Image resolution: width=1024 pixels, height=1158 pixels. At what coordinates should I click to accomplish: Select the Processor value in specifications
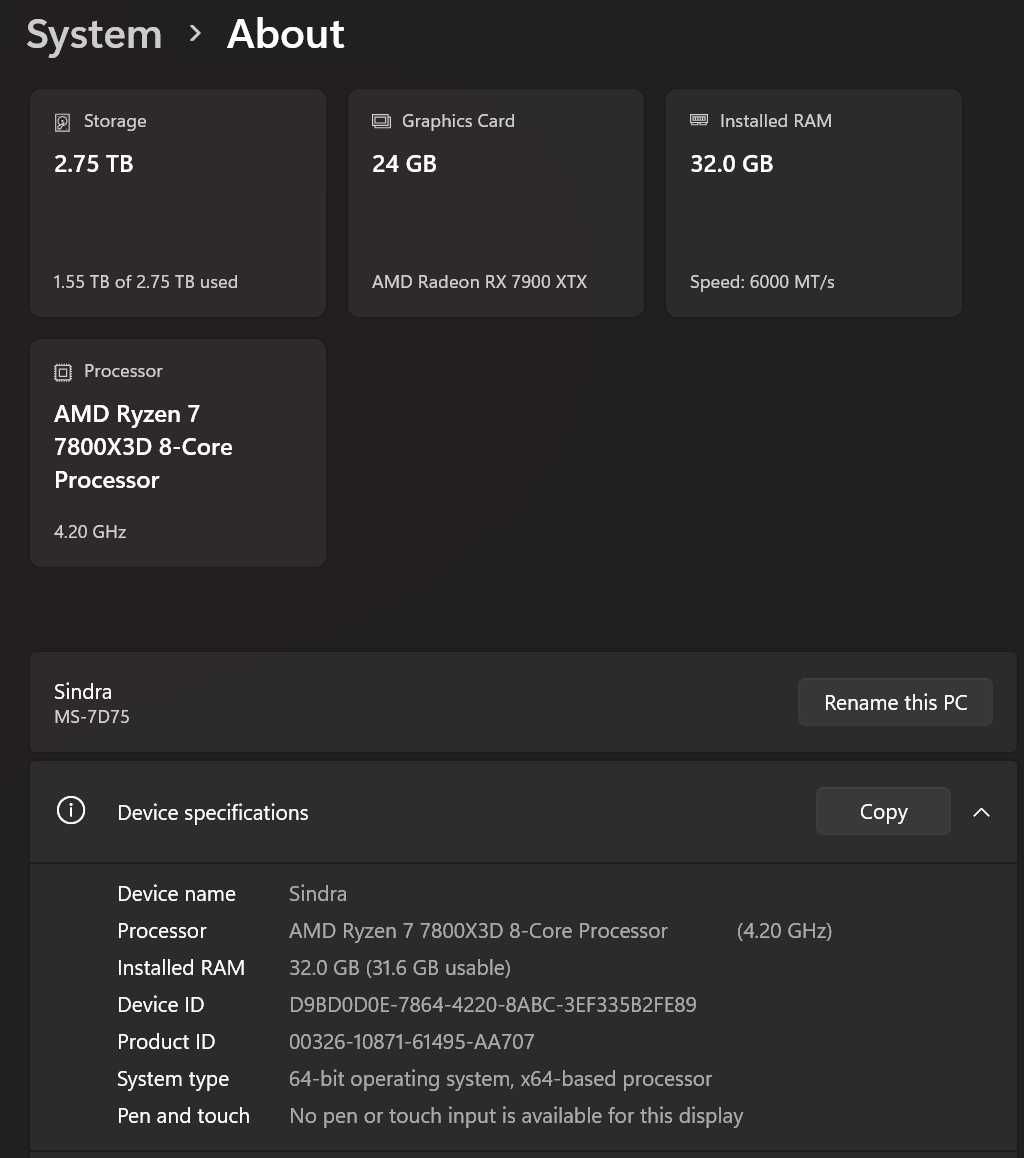478,931
